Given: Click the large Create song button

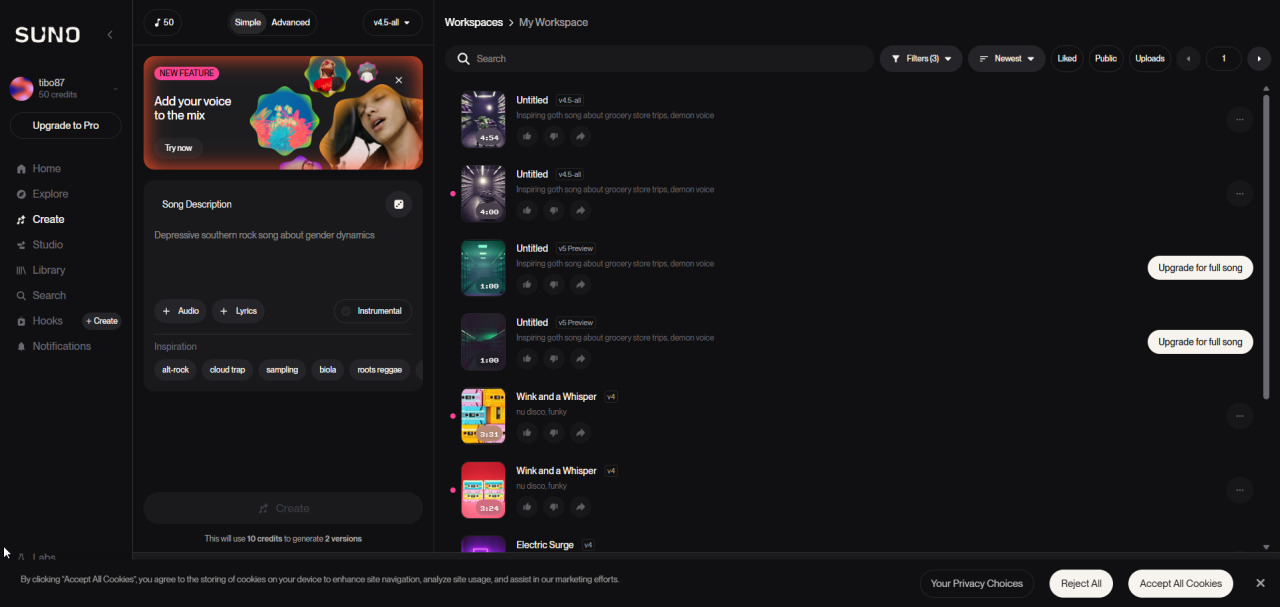Looking at the screenshot, I should click(283, 508).
